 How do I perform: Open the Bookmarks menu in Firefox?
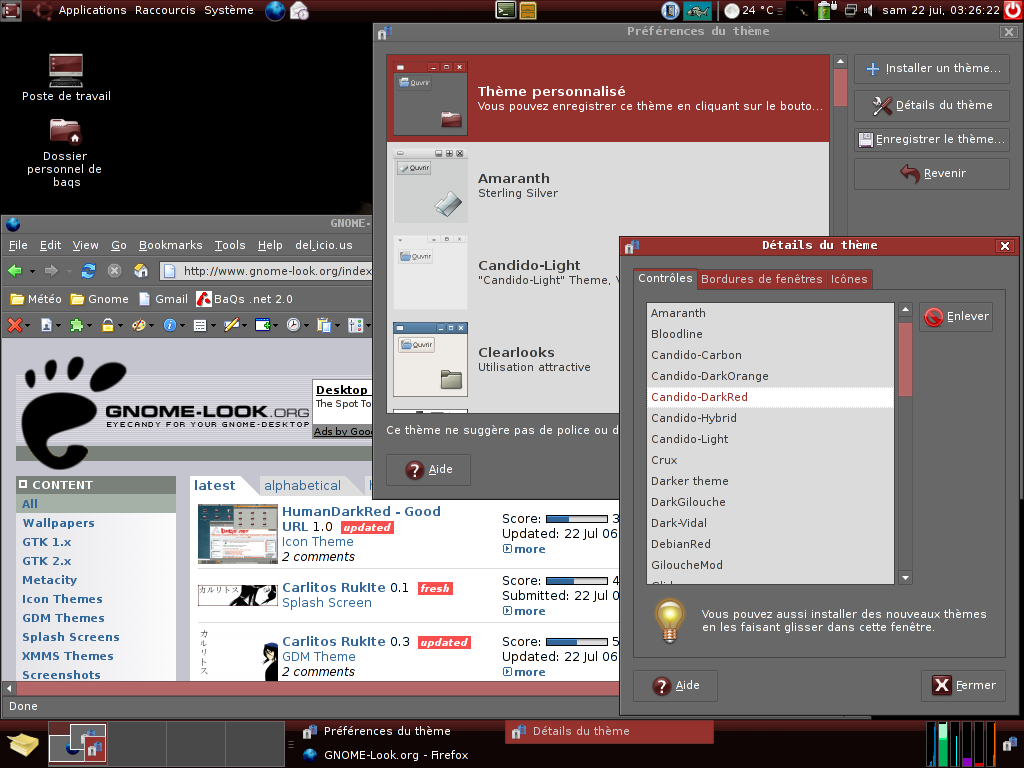(x=170, y=245)
